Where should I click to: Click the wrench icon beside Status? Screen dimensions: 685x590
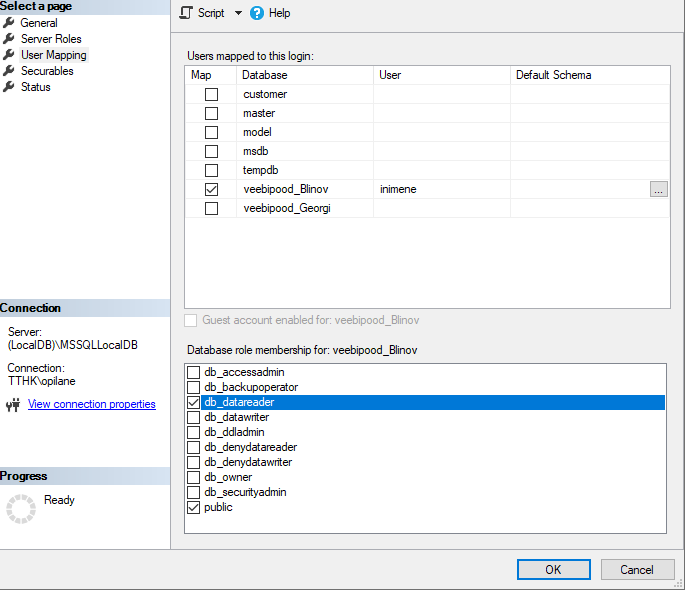click(x=9, y=86)
